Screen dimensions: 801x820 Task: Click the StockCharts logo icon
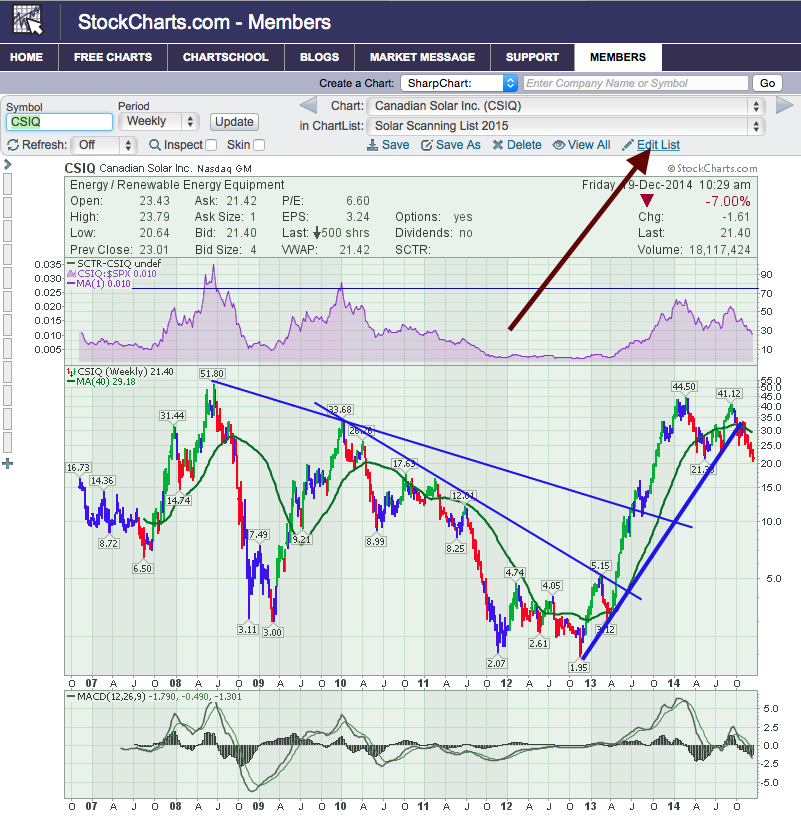(29, 21)
